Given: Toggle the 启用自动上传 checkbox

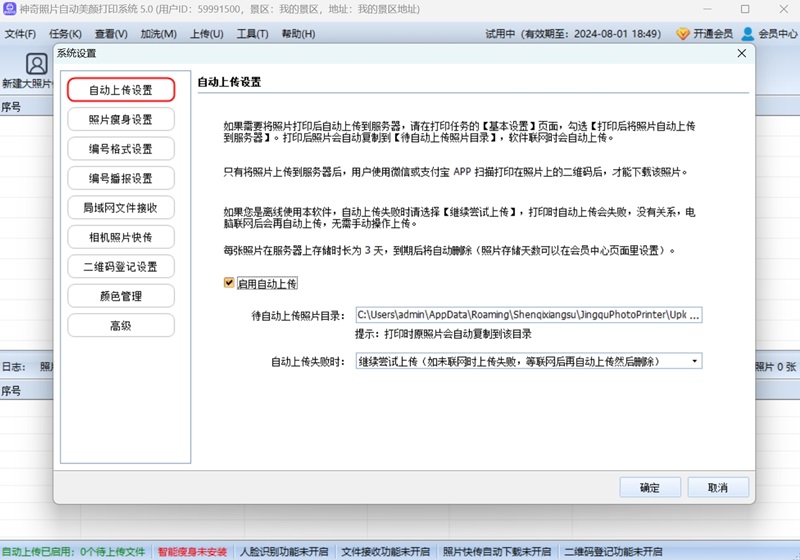Looking at the screenshot, I should pyautogui.click(x=229, y=283).
